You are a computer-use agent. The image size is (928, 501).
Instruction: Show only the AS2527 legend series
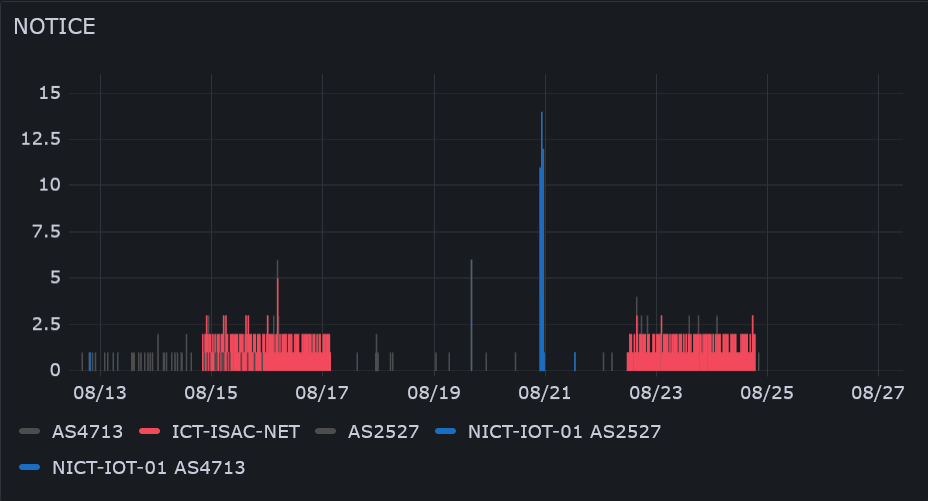coord(382,432)
